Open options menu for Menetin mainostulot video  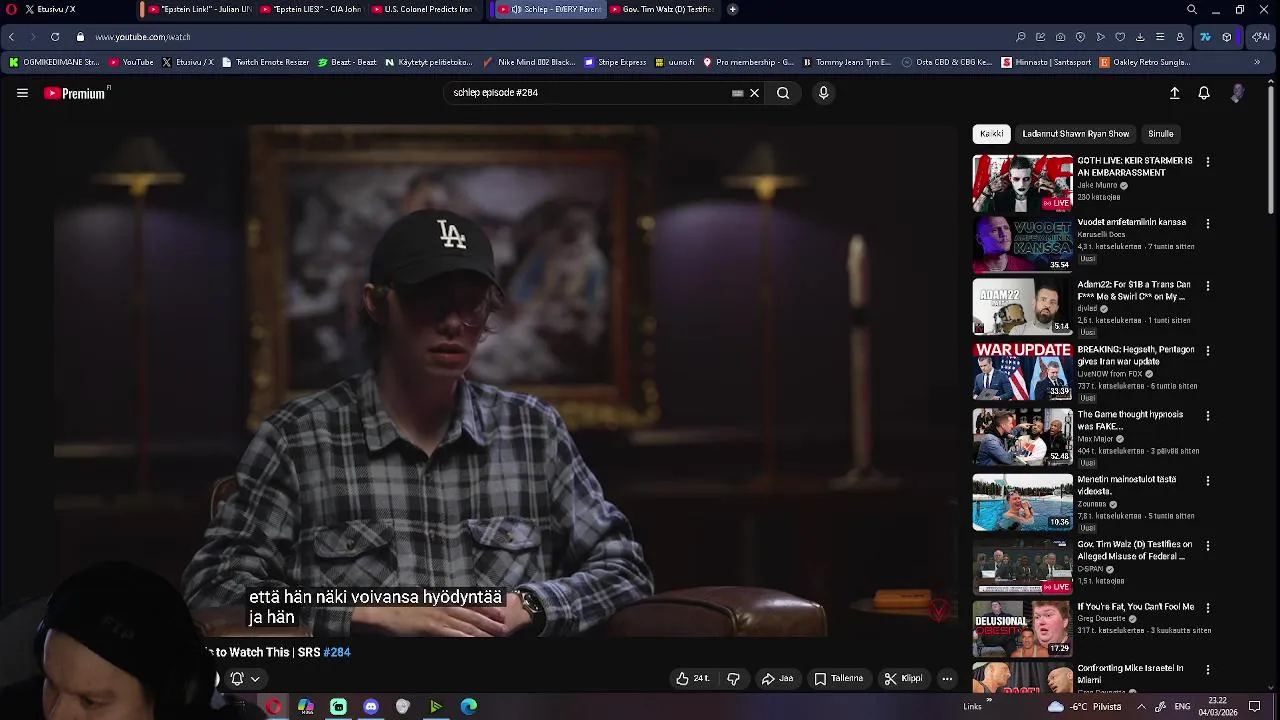1208,481
